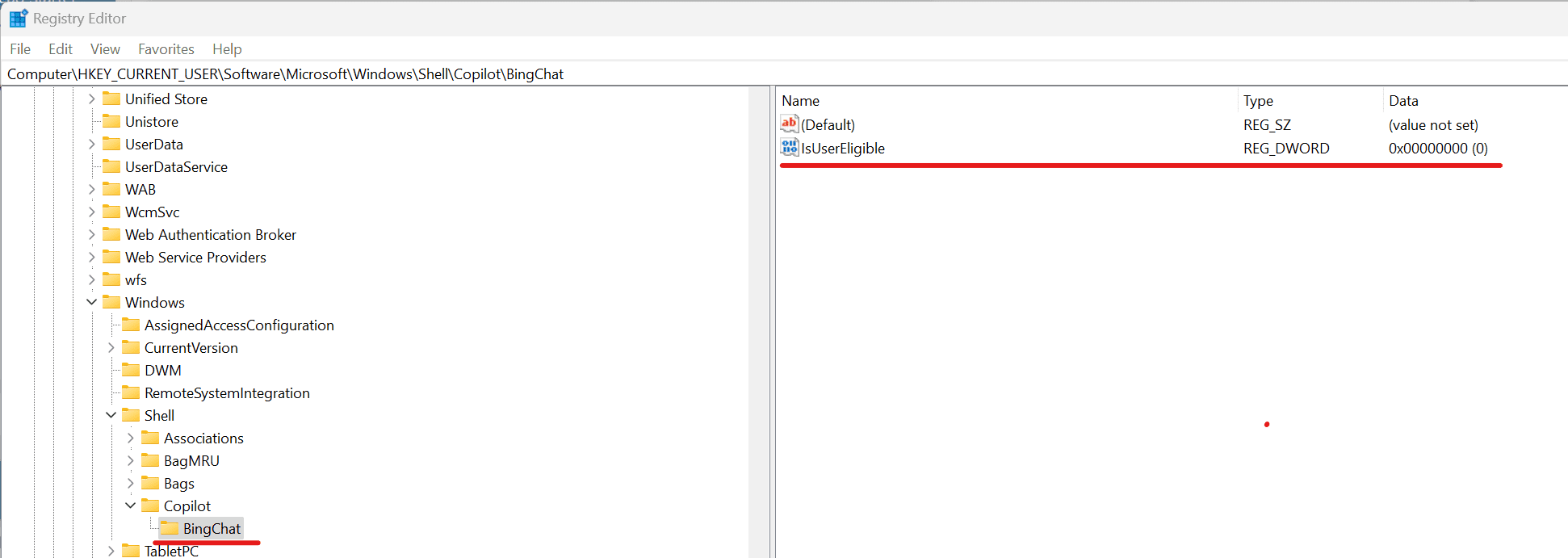Select the Unistore folder icon
The height and width of the screenshot is (558, 1568).
click(111, 121)
